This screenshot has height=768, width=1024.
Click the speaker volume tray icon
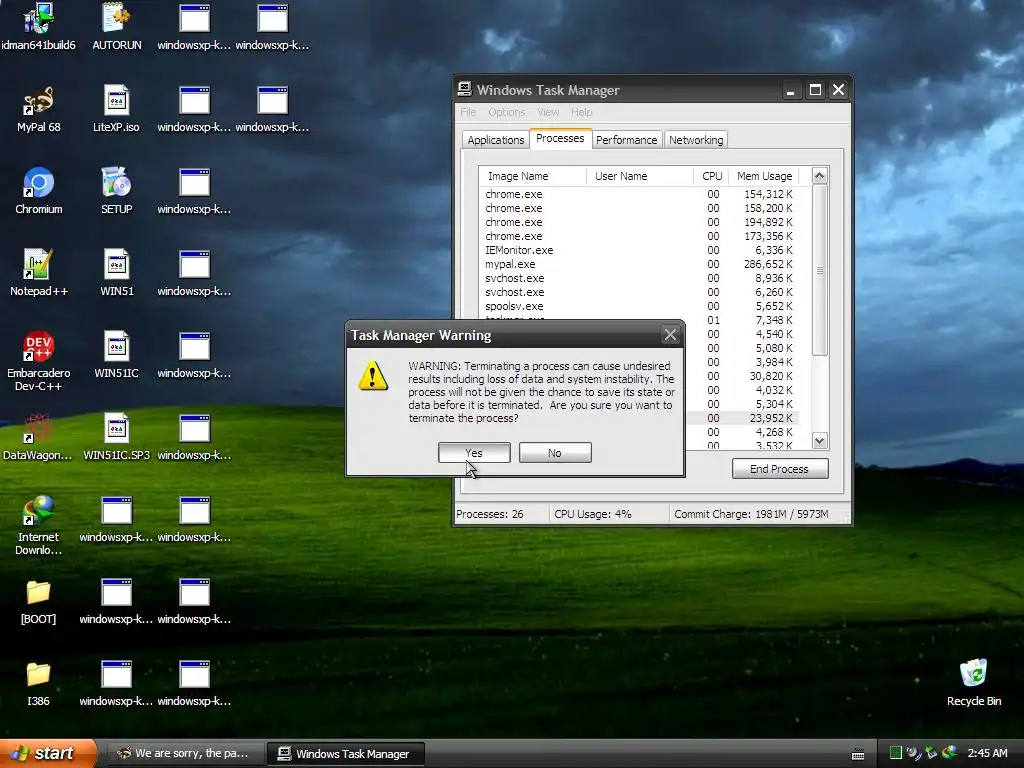tap(914, 753)
